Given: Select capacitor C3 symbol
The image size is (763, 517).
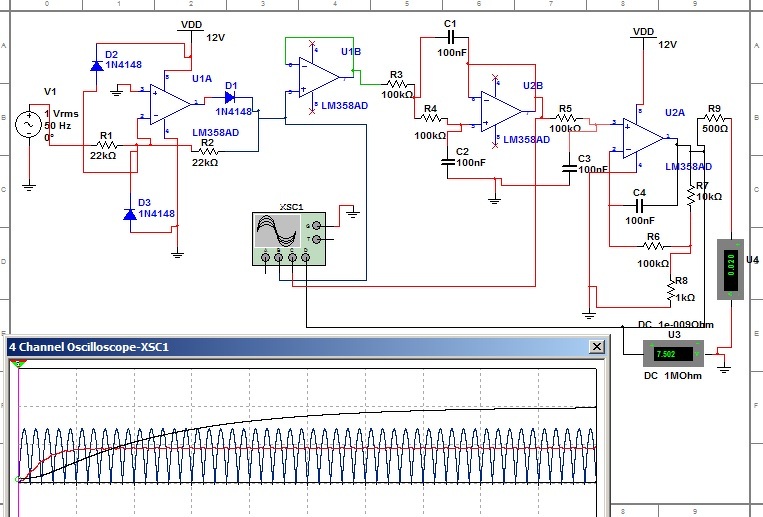Looking at the screenshot, I should coord(569,168).
